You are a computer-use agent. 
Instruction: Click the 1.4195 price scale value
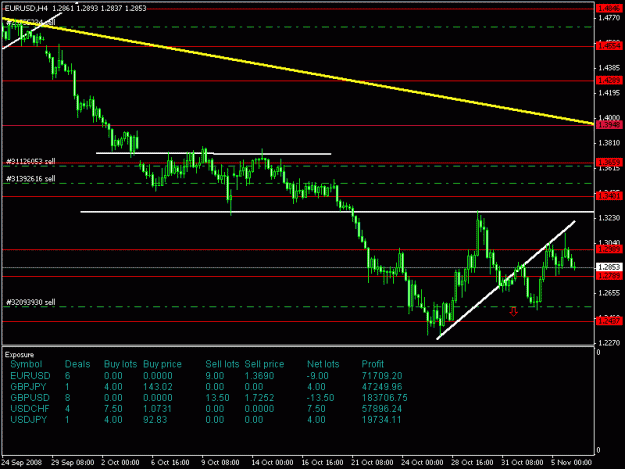[x=609, y=93]
